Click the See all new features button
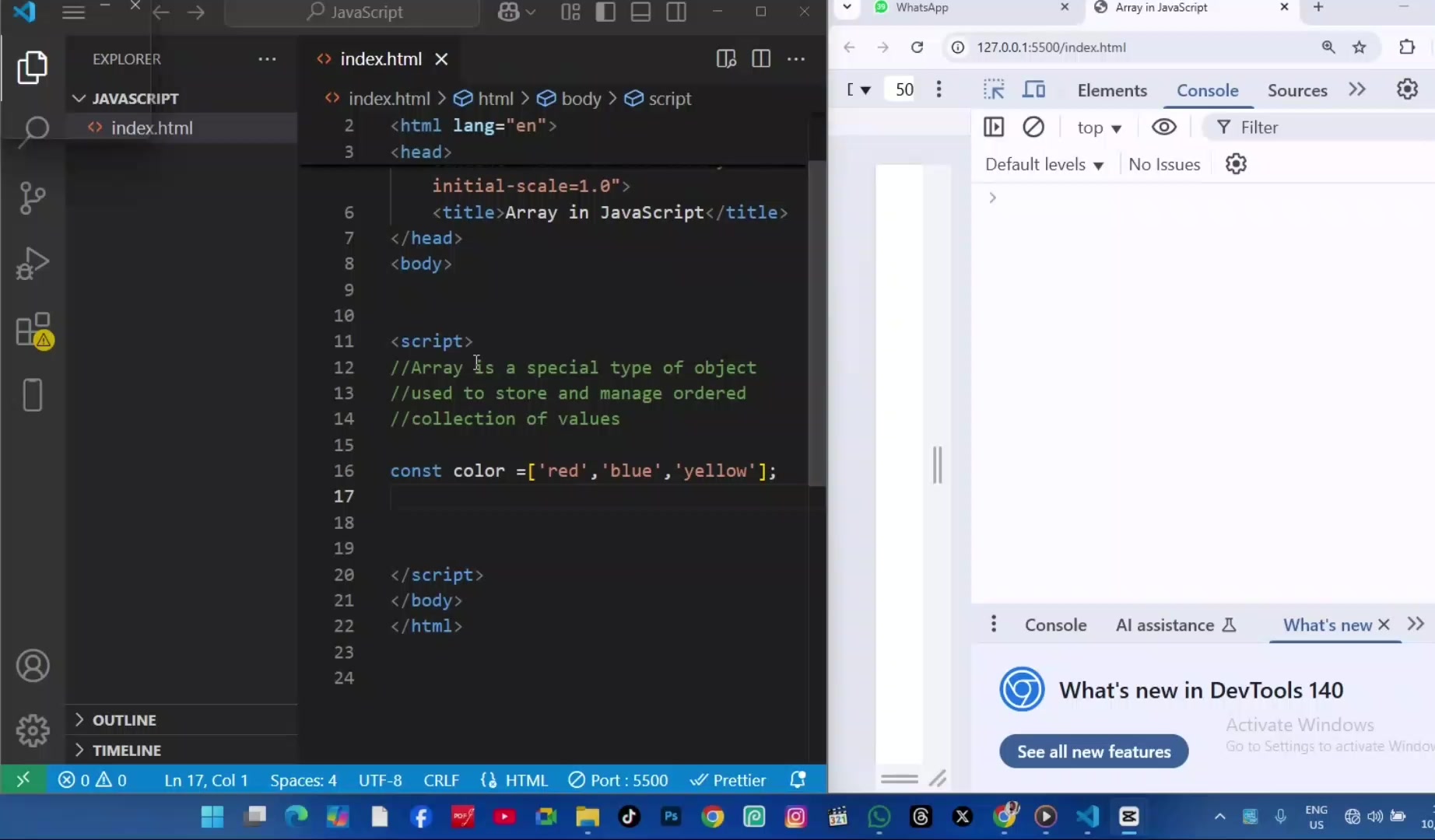The width and height of the screenshot is (1435, 840). click(x=1093, y=751)
